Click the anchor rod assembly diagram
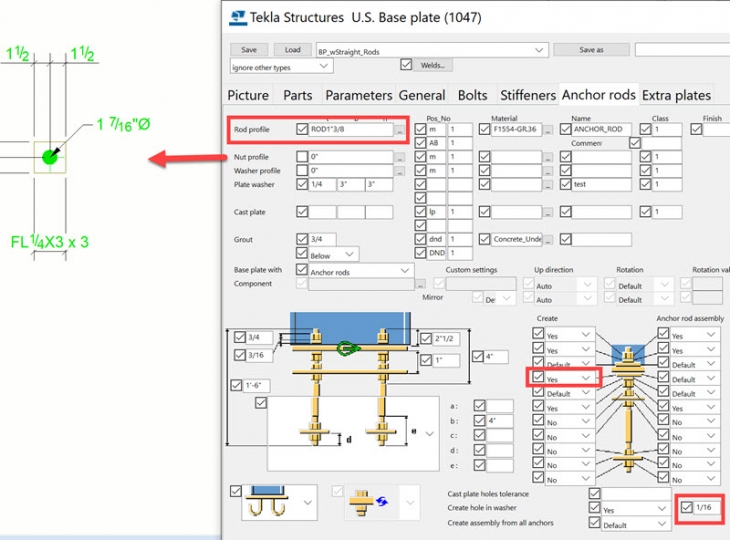 [628, 407]
